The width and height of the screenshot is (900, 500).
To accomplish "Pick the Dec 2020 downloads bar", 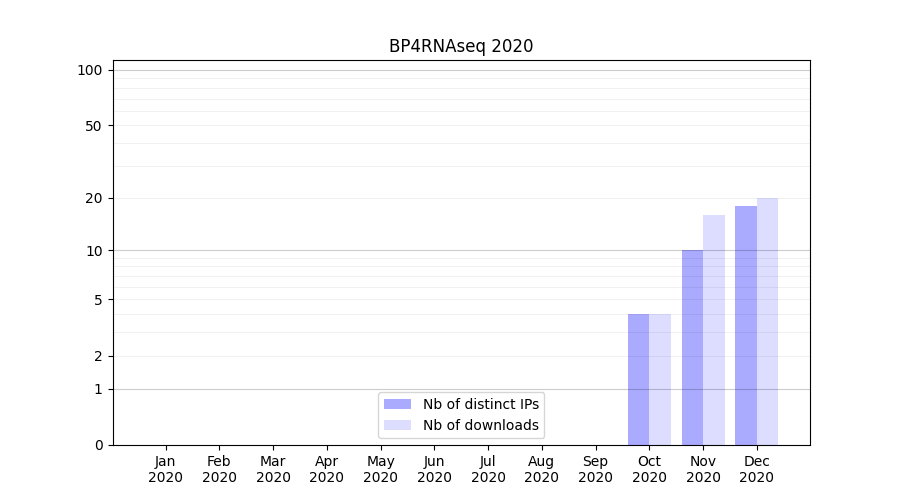I will (767, 321).
